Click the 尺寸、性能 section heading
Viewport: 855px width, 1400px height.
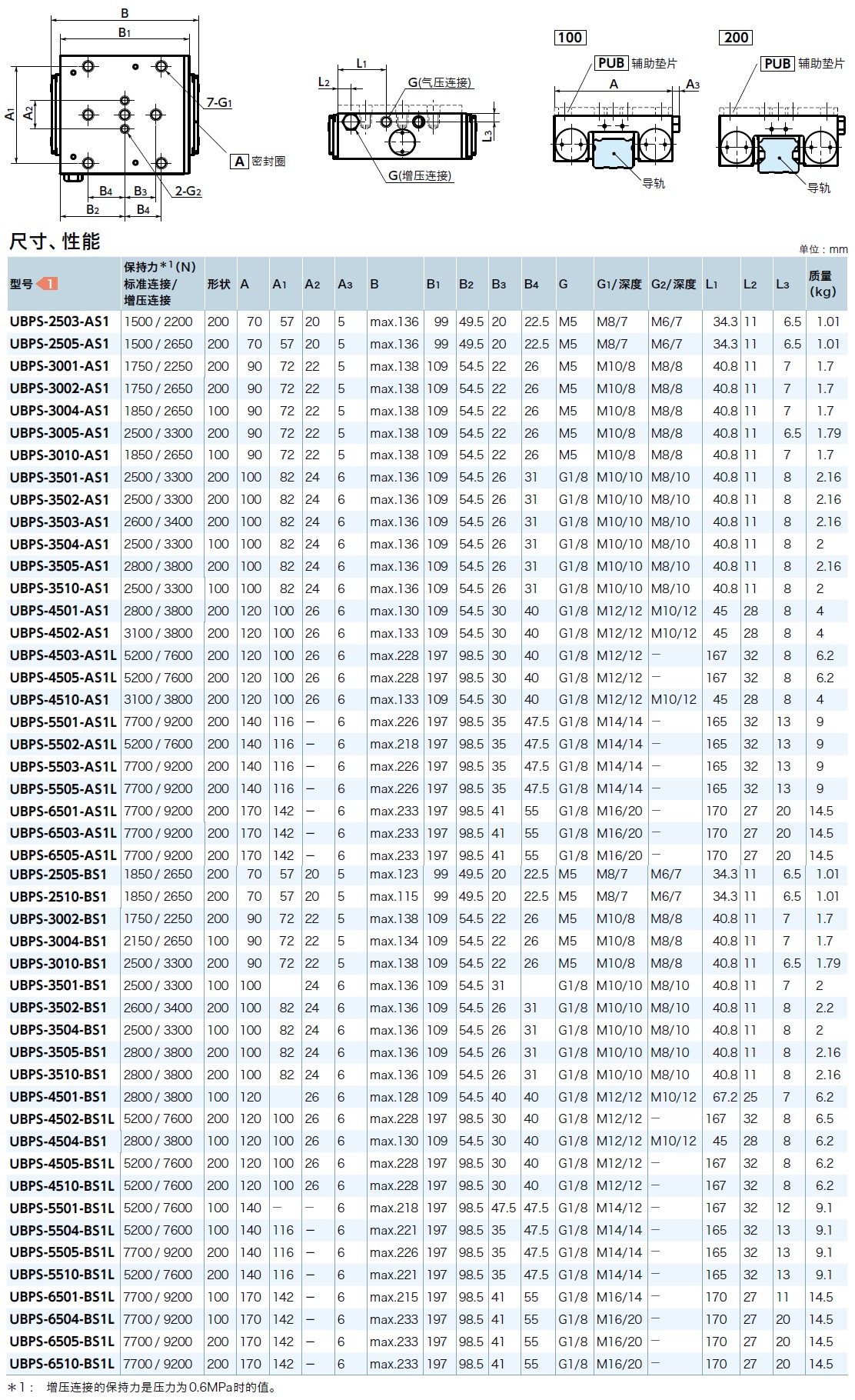tap(54, 242)
